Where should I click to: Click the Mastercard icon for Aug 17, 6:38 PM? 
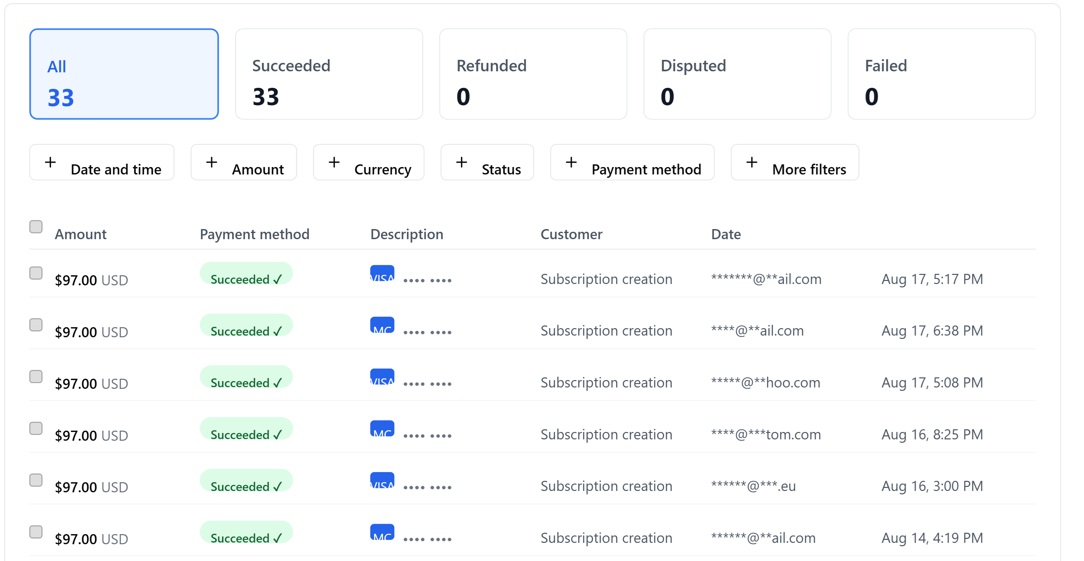(x=382, y=325)
